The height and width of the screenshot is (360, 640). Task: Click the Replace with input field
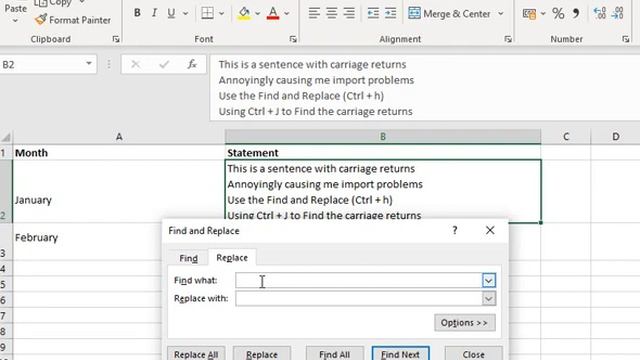[x=359, y=298]
